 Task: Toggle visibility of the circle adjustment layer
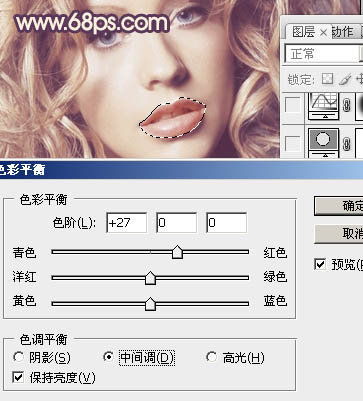[x=293, y=143]
